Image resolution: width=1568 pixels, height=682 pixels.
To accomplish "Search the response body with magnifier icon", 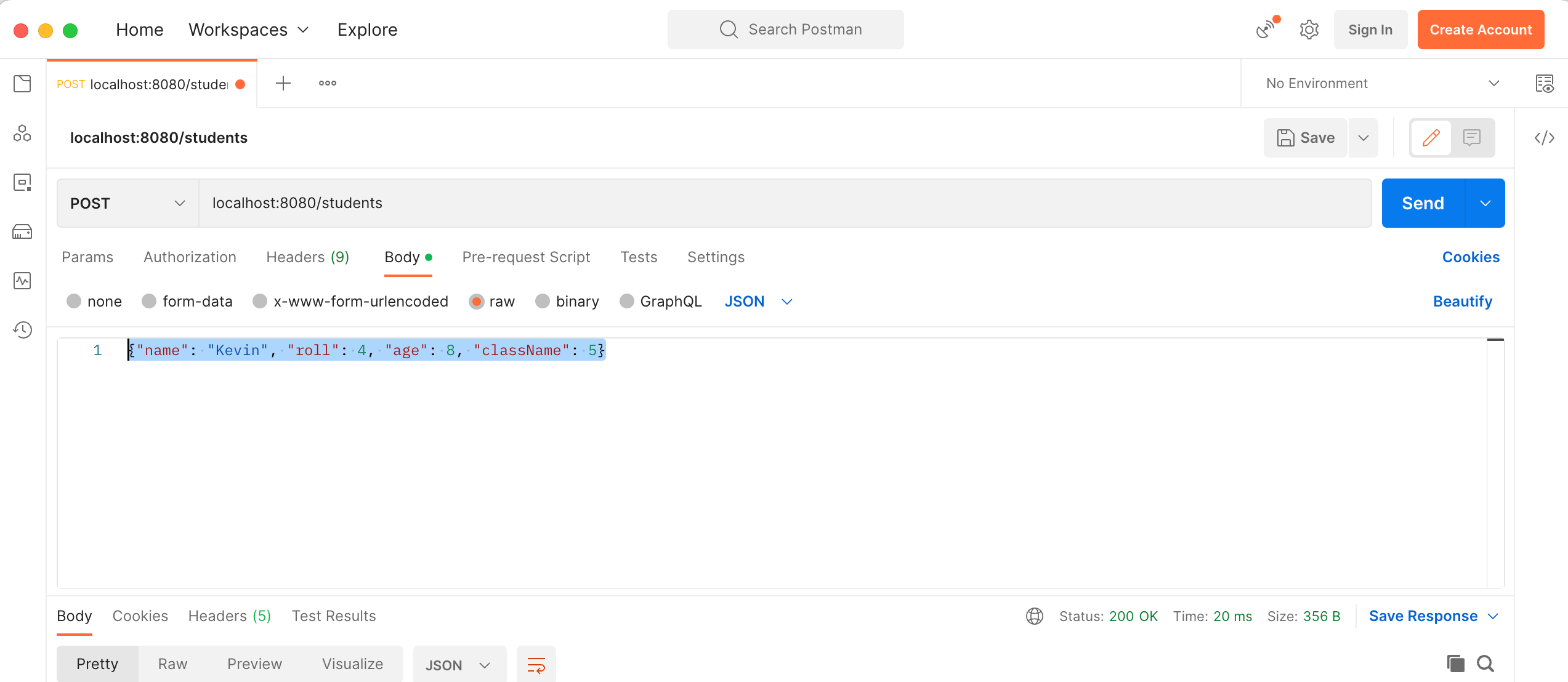I will [x=1485, y=664].
